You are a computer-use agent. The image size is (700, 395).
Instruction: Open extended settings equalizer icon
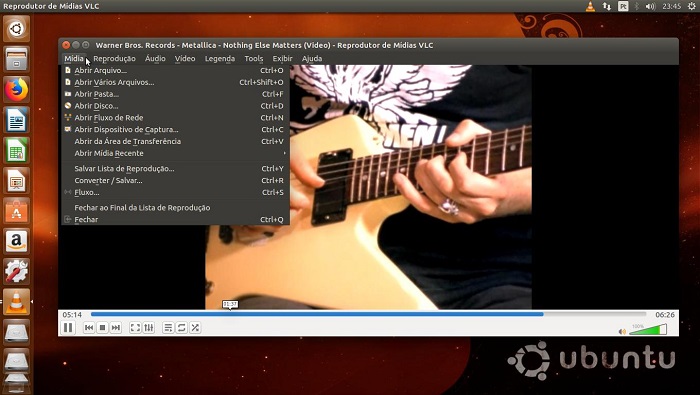pos(149,328)
